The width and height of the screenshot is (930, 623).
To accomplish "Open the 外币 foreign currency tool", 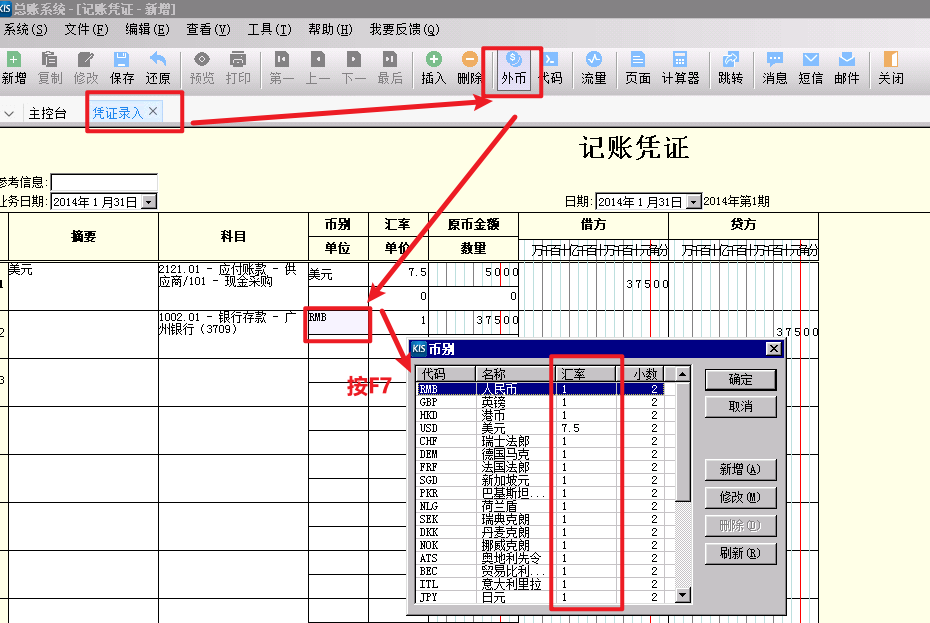I will click(x=514, y=68).
